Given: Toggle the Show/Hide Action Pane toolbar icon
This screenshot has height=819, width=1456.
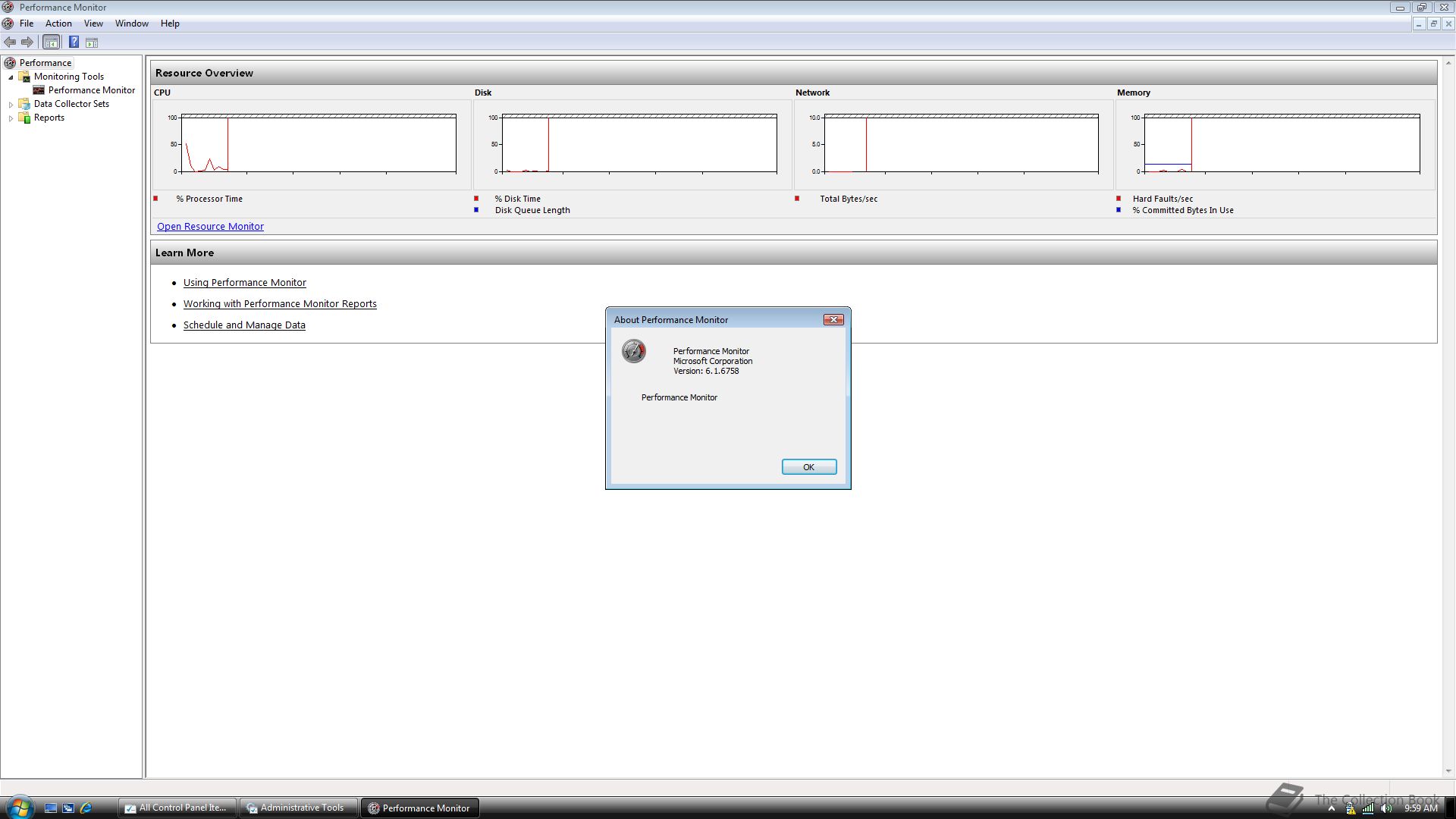Looking at the screenshot, I should 92,42.
